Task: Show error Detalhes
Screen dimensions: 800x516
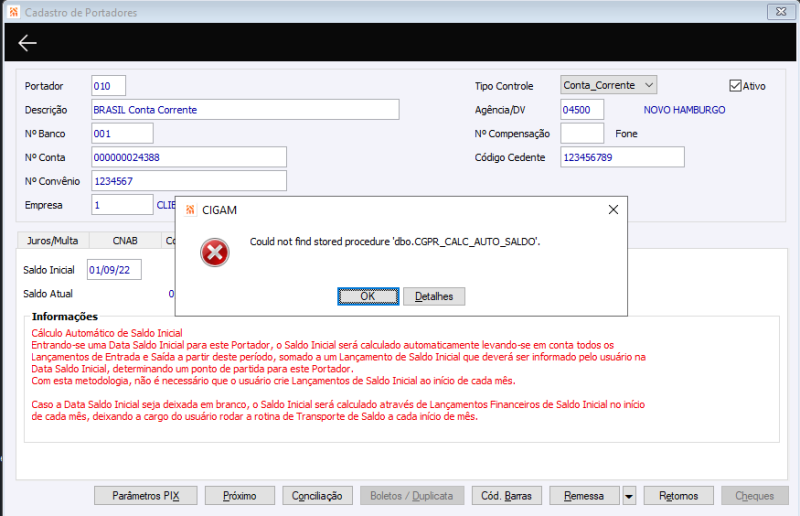Action: coord(434,296)
